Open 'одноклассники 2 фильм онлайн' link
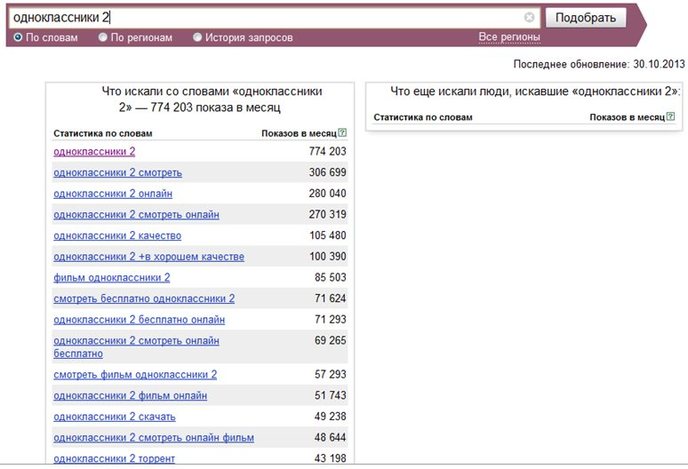Screen dimensions: 688x469 (x=130, y=396)
